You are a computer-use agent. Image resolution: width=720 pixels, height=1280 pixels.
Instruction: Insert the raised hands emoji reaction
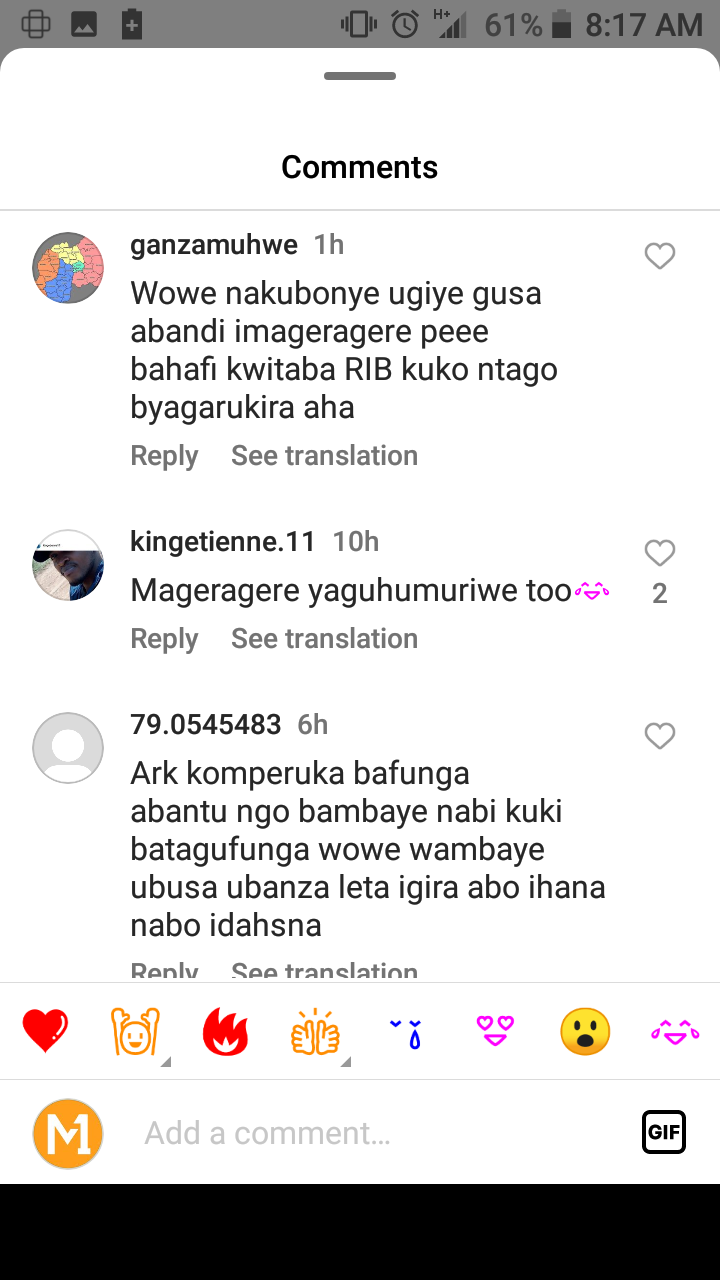coord(134,1032)
